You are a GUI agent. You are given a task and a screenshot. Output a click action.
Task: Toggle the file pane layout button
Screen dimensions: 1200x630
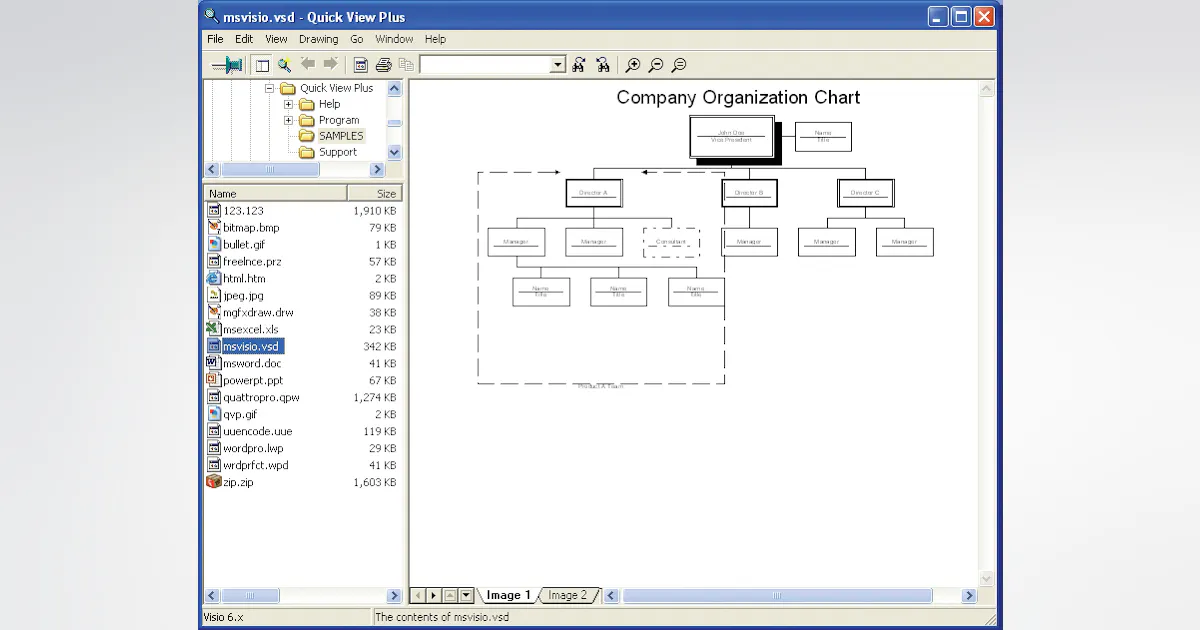262,65
